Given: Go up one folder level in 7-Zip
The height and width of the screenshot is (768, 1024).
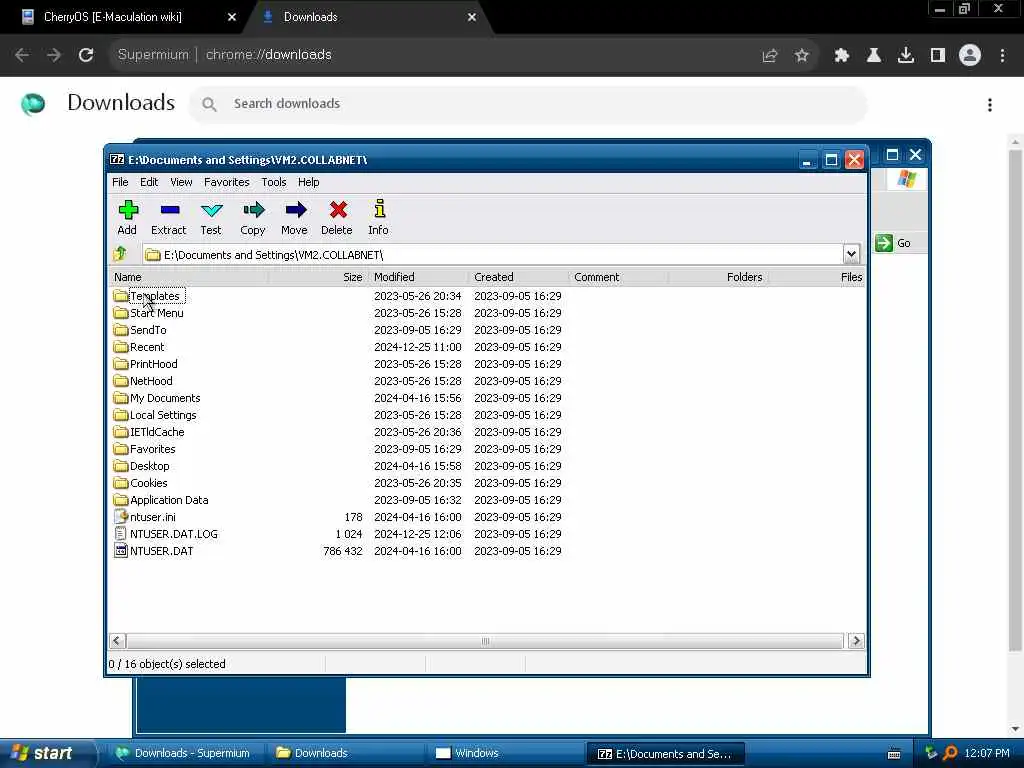Looking at the screenshot, I should pyautogui.click(x=120, y=254).
